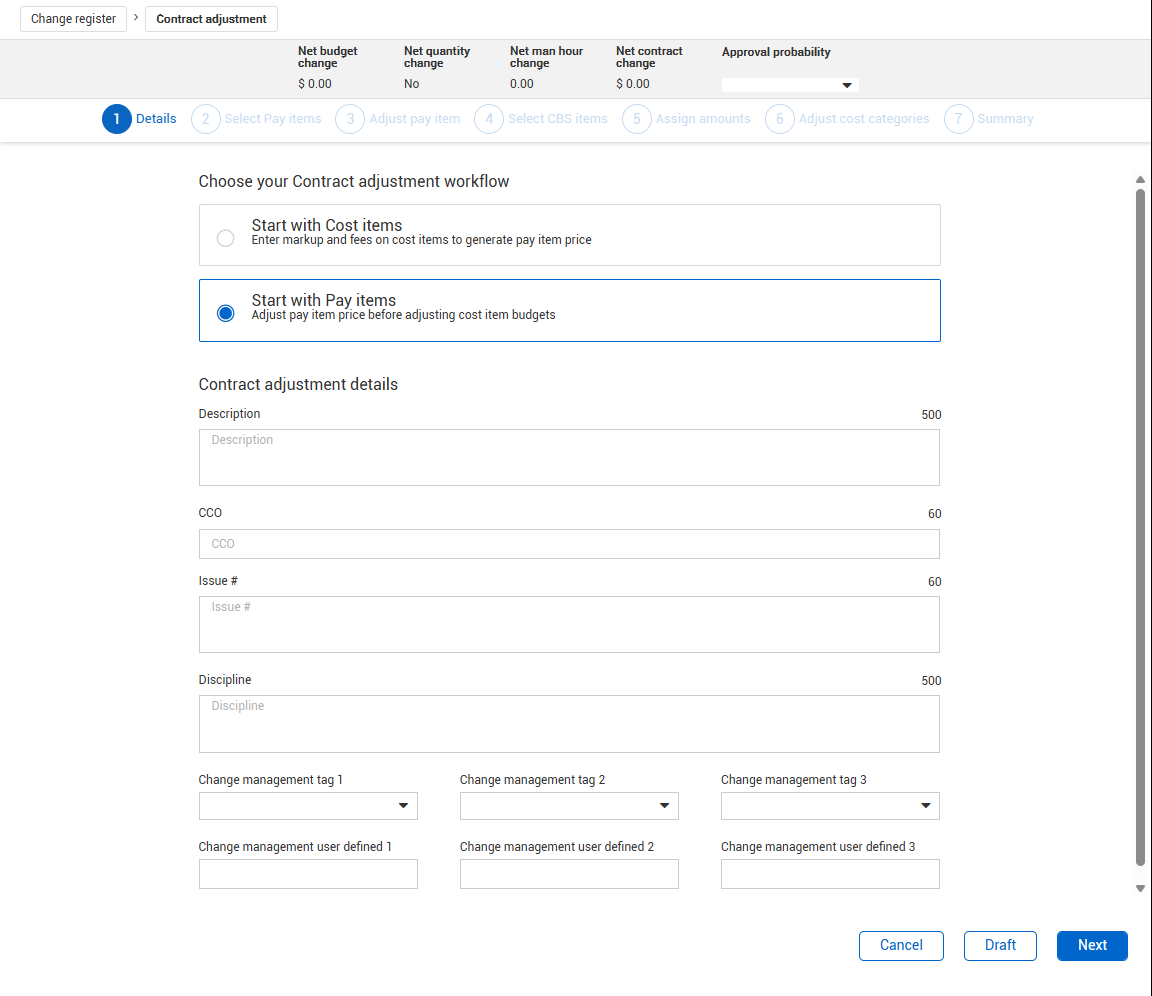
Task: Click step 3 Adjust pay item circle
Action: [350, 119]
